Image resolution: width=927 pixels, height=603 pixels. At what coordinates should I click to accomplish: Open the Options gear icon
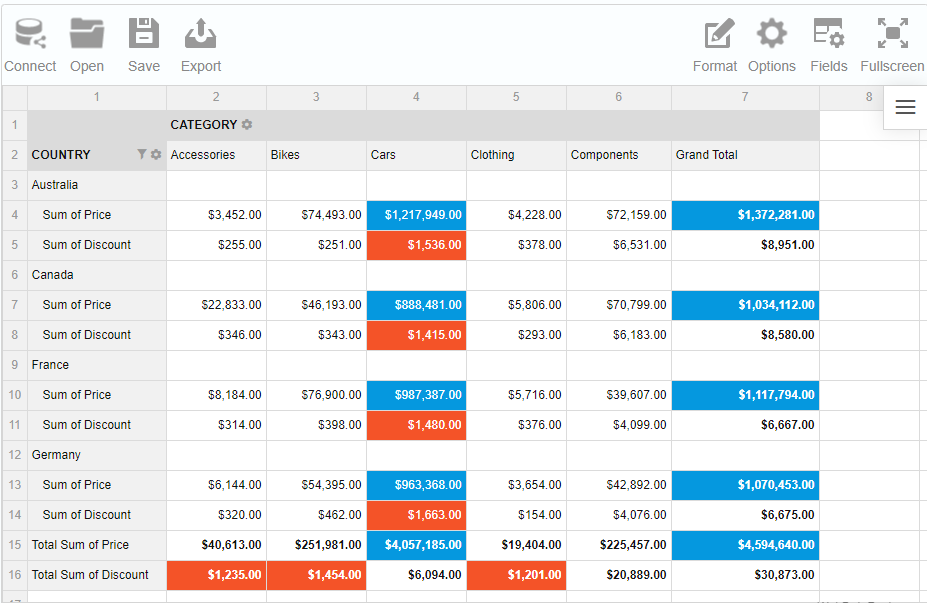click(x=772, y=35)
